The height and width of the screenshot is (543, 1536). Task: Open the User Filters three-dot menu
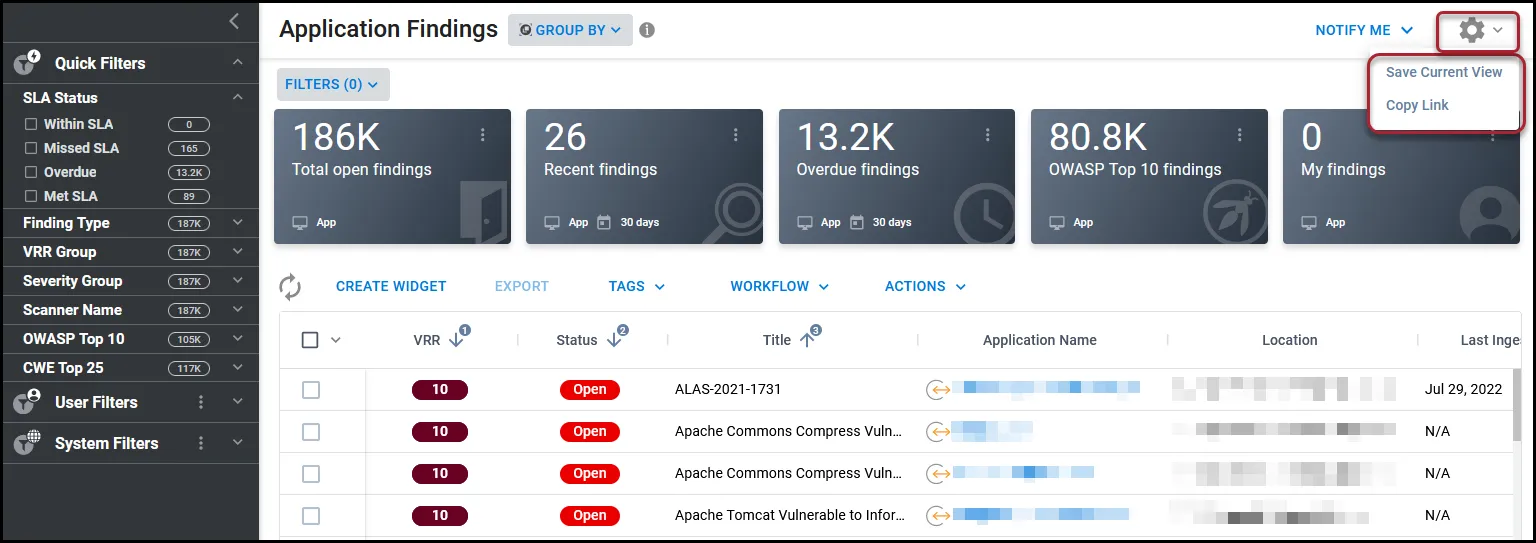pos(201,402)
